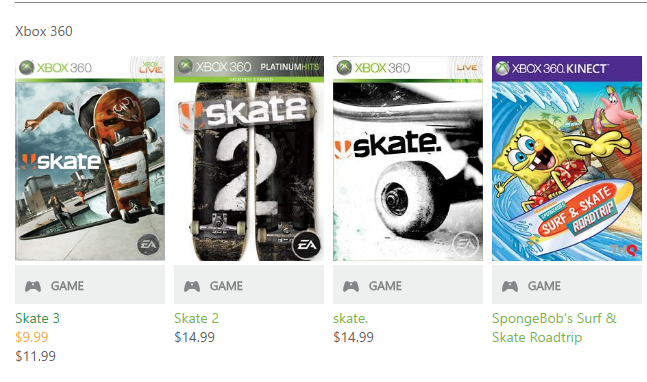
Task: Click the controller icon under SpongeBob game
Action: (510, 286)
